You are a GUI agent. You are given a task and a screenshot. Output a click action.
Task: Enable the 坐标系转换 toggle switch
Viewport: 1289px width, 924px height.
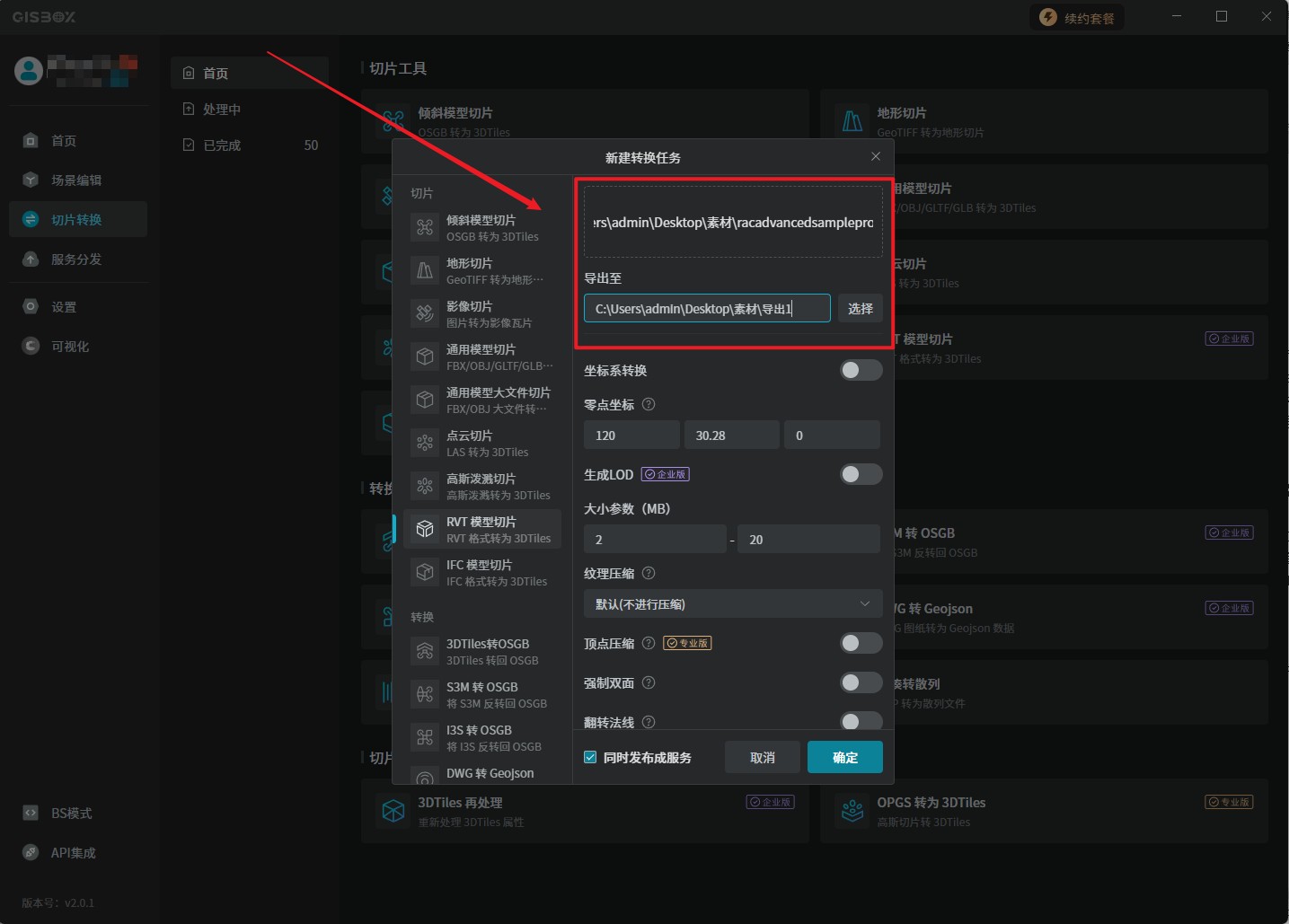click(860, 370)
